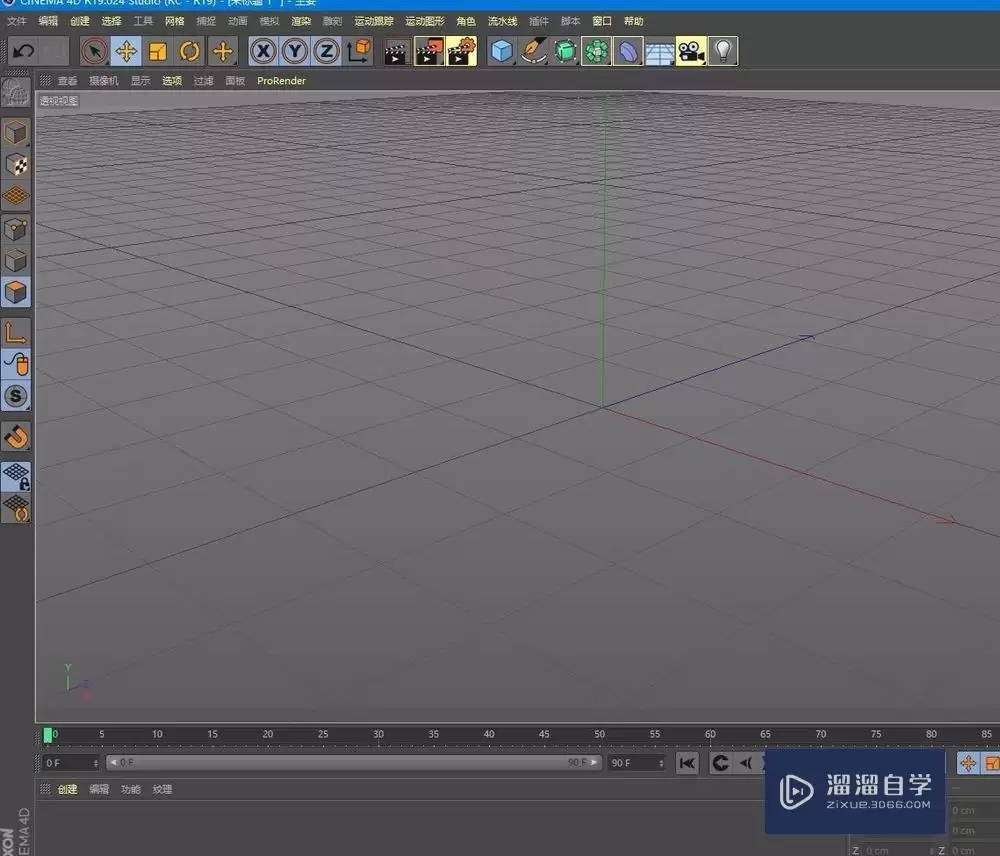Viewport: 1000px width, 856px height.
Task: Click the green timeline playhead at frame 0
Action: coord(48,735)
